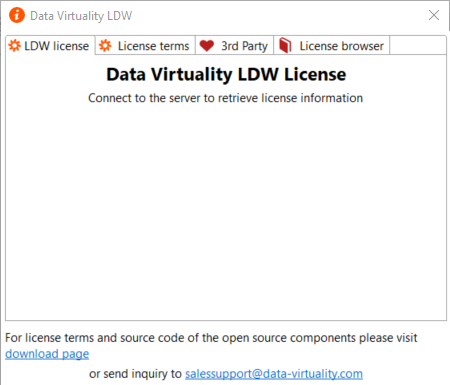The image size is (450, 385).
Task: Open the LDW license tab
Action: tap(50, 46)
